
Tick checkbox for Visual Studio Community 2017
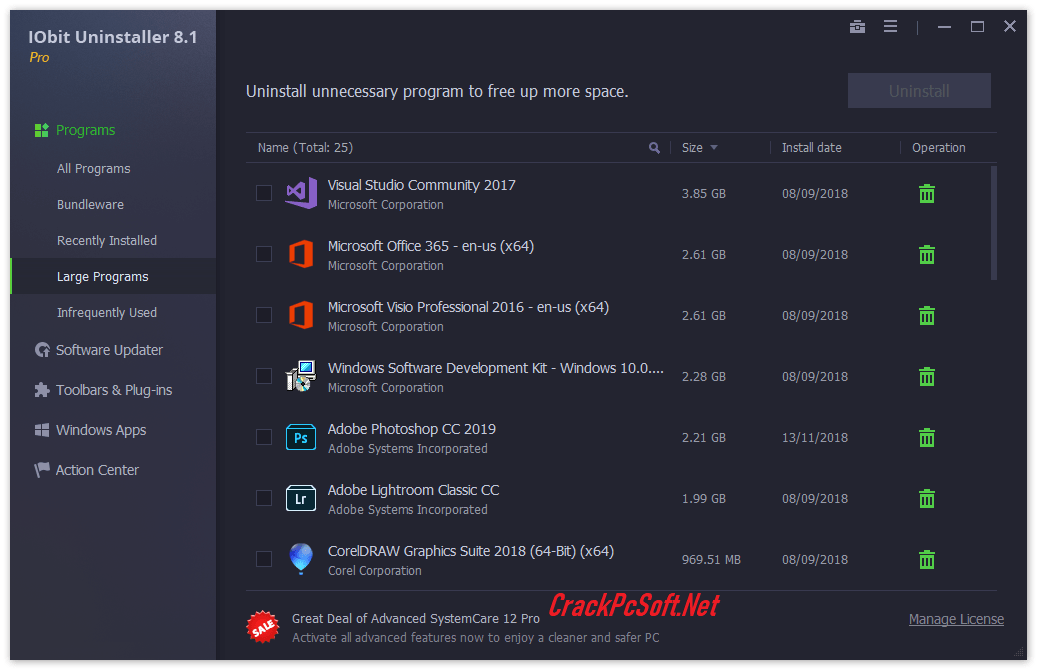pos(264,193)
